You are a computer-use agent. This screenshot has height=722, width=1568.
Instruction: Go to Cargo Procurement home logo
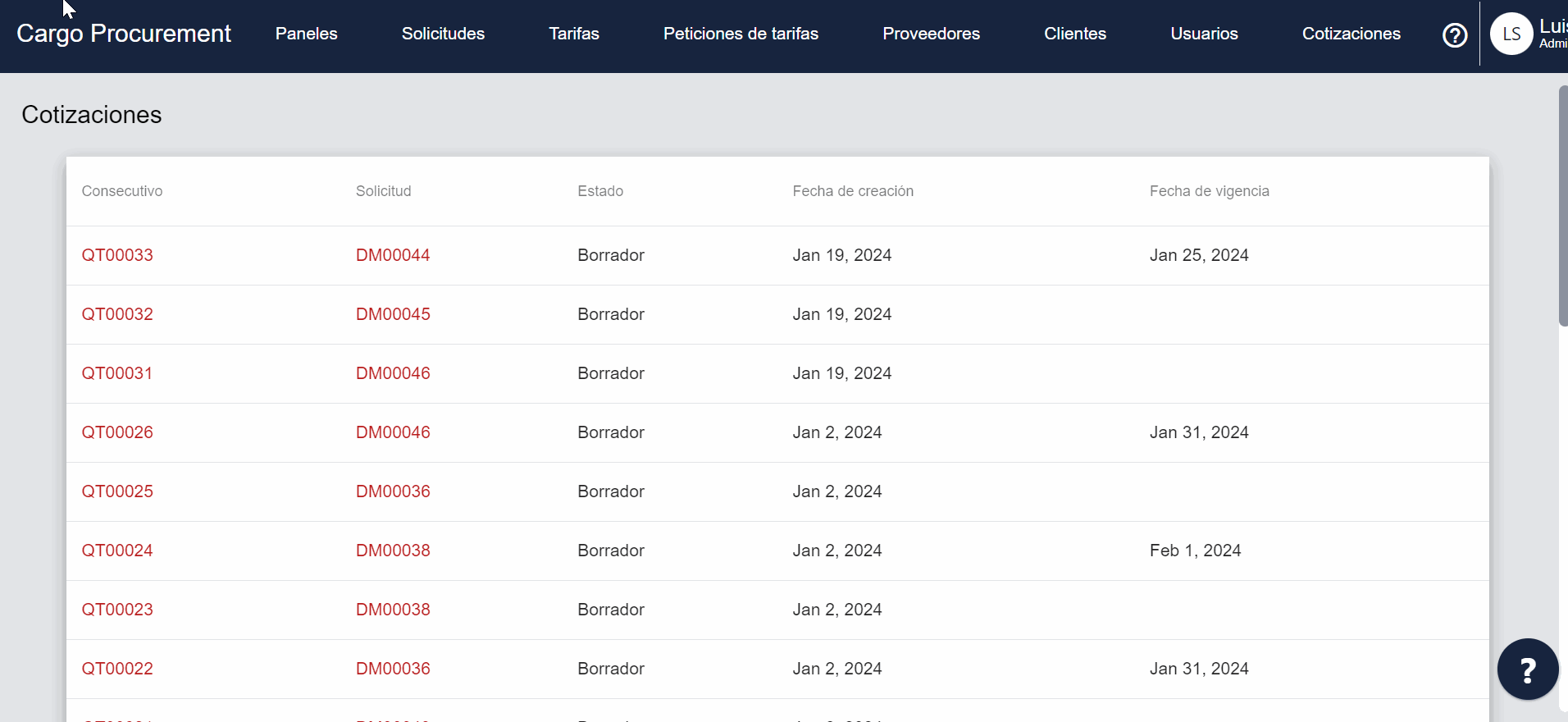(x=124, y=34)
